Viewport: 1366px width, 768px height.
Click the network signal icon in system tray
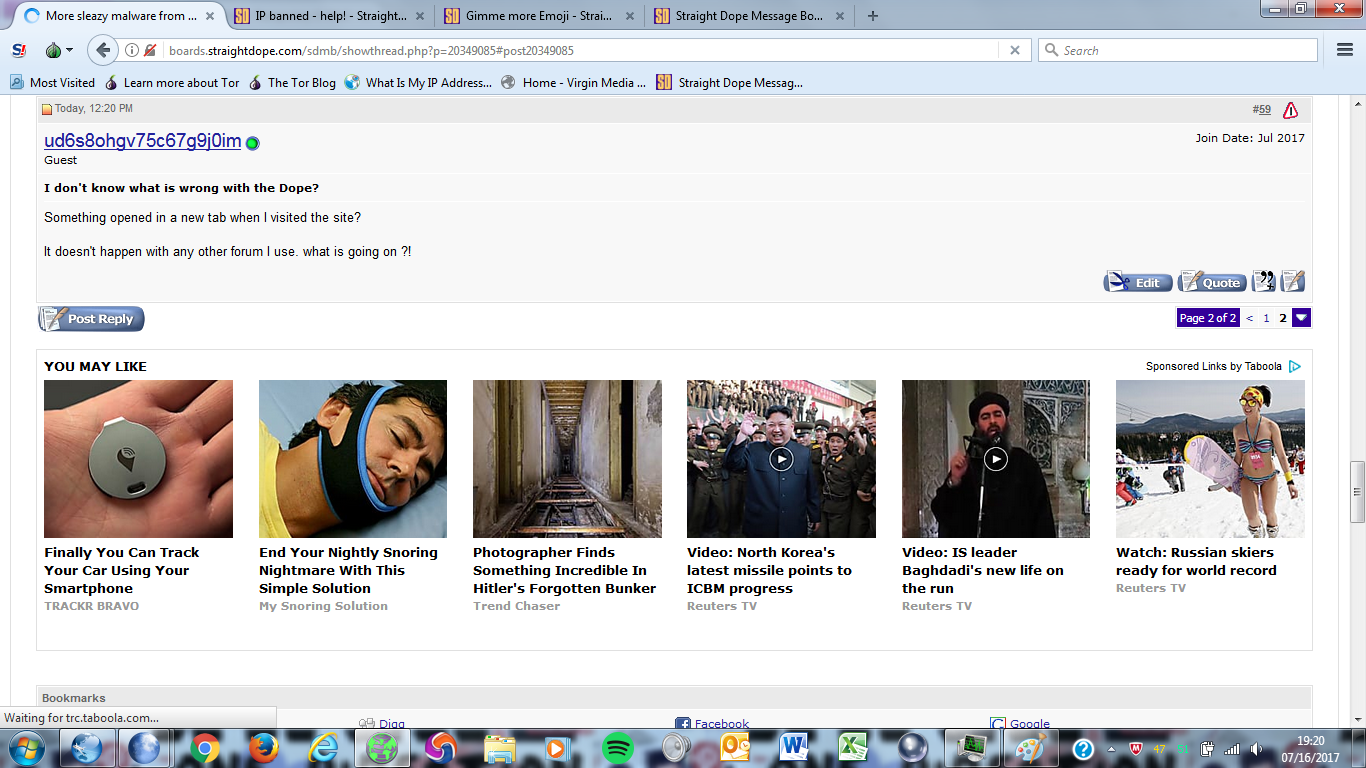[1232, 747]
